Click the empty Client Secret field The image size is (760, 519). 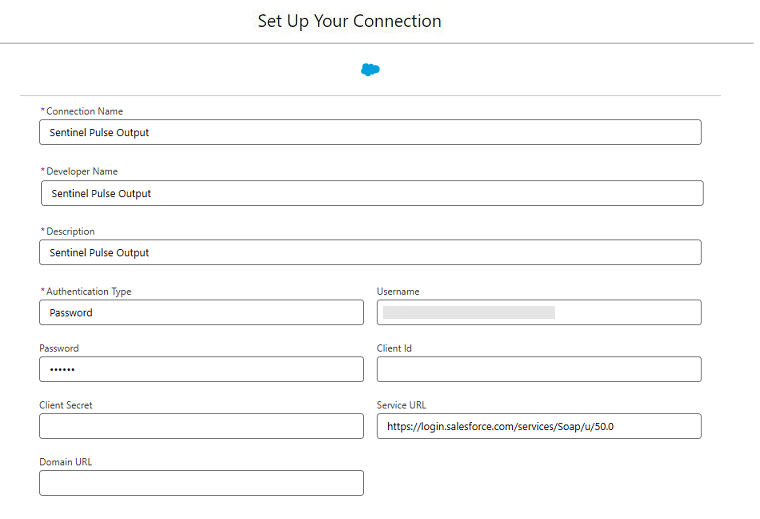[201, 426]
